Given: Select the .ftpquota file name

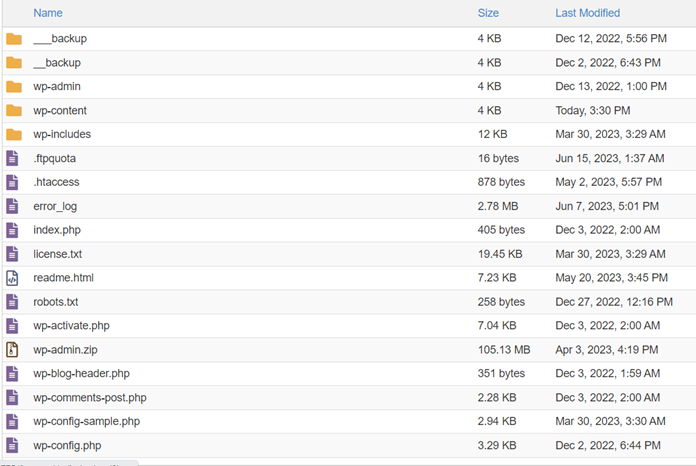Looking at the screenshot, I should (55, 158).
